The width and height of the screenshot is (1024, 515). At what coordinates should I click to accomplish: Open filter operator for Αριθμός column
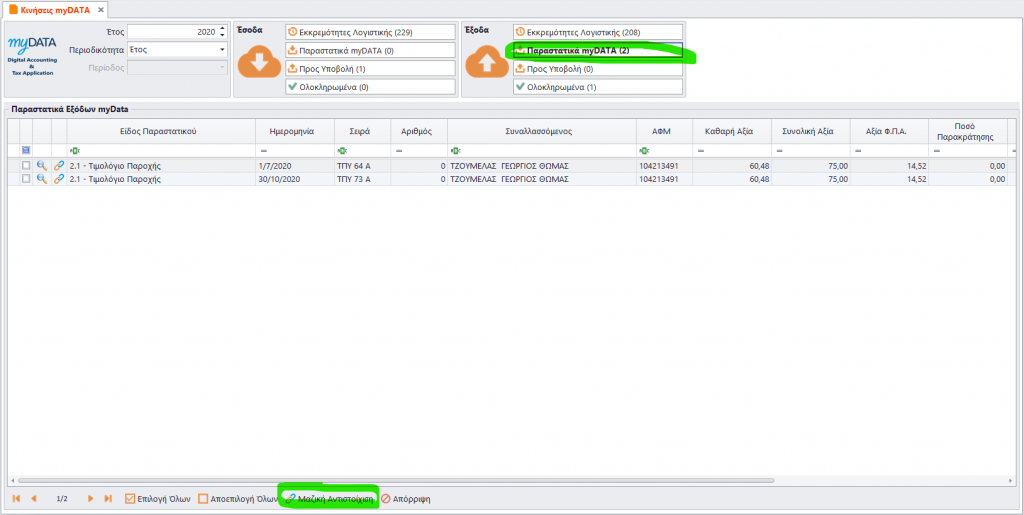point(398,151)
